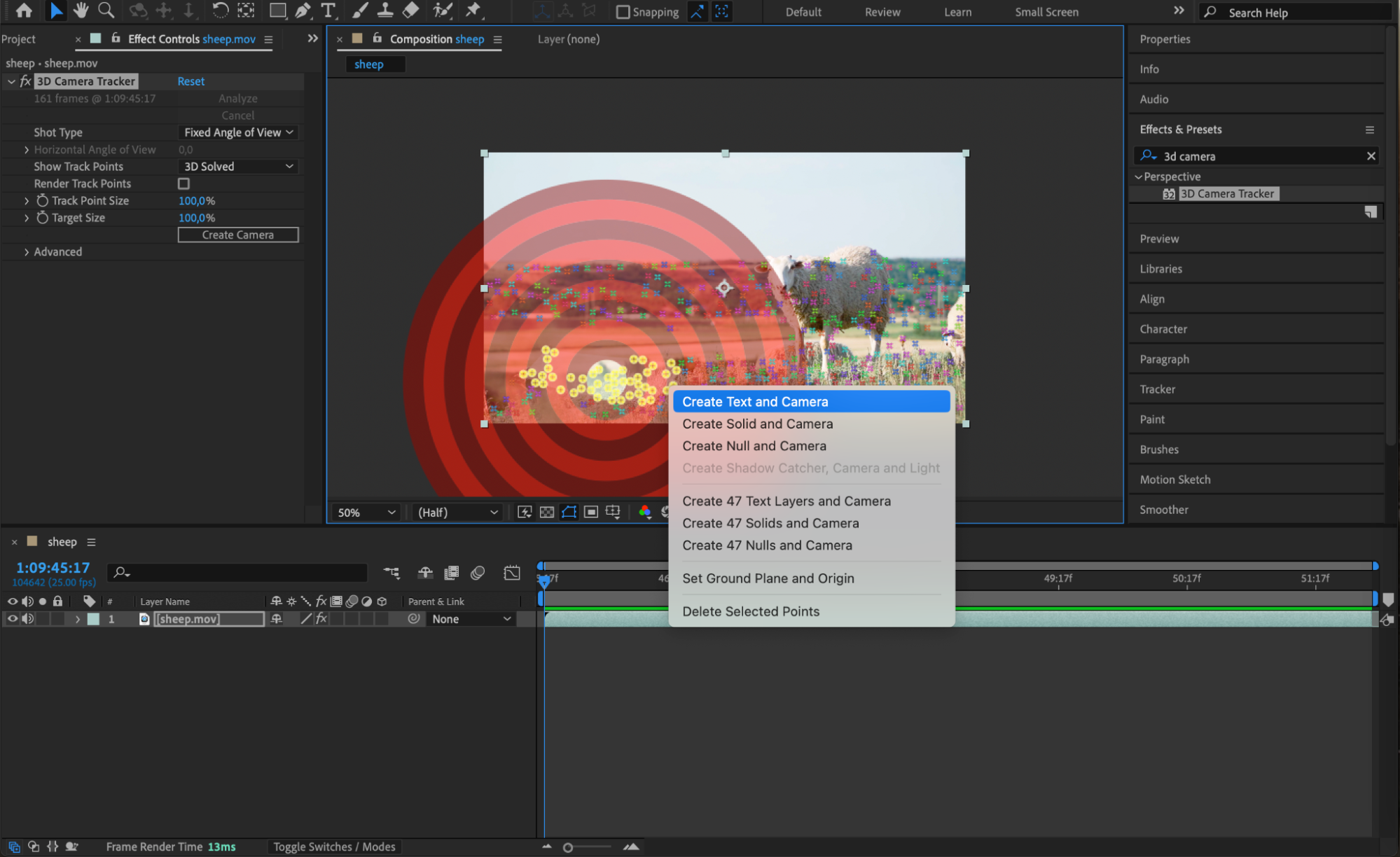Screen dimensions: 1400x857
Task: Choose Create Null and Camera
Action: tap(754, 446)
